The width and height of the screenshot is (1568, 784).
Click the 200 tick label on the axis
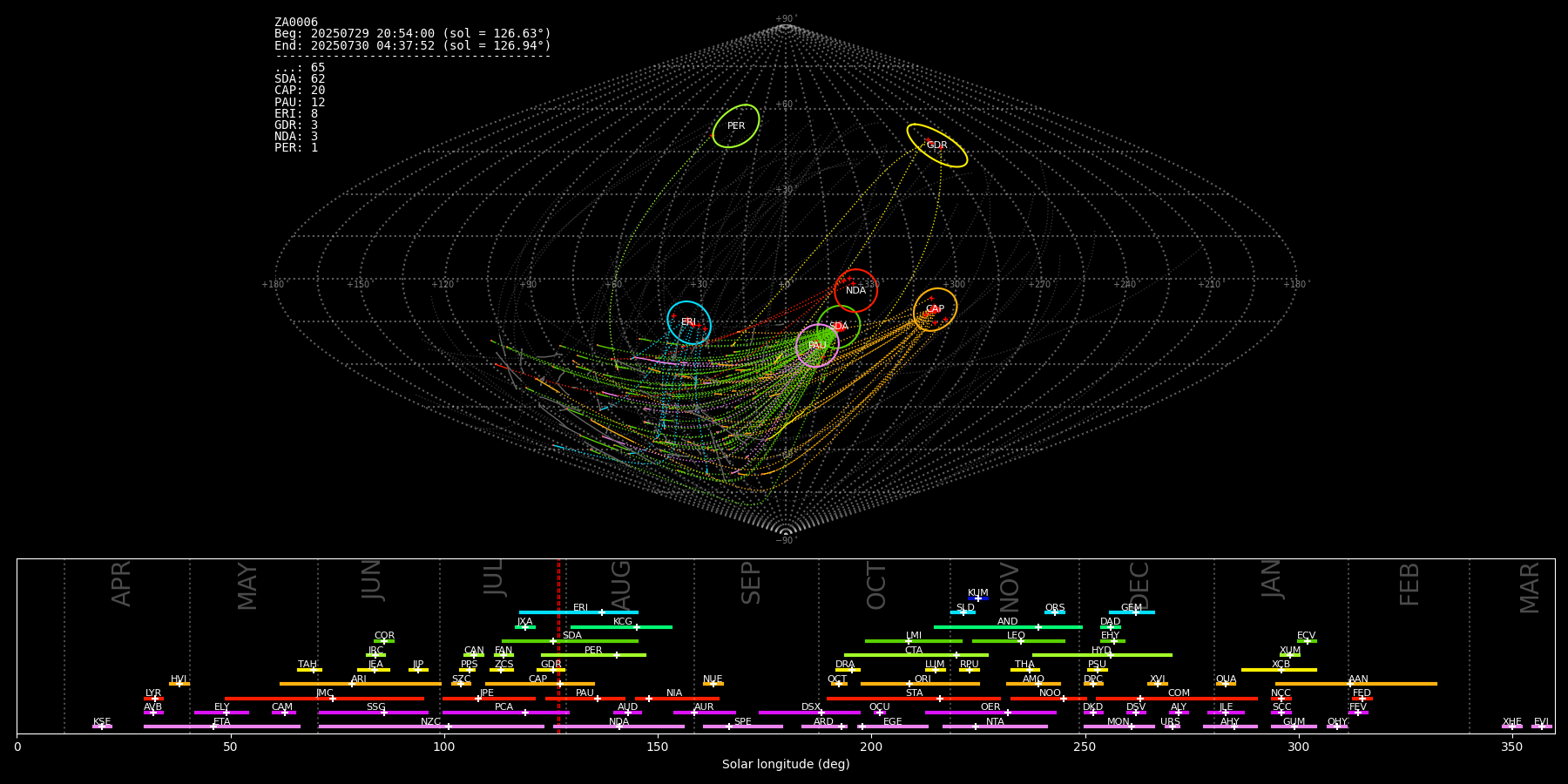pyautogui.click(x=871, y=747)
